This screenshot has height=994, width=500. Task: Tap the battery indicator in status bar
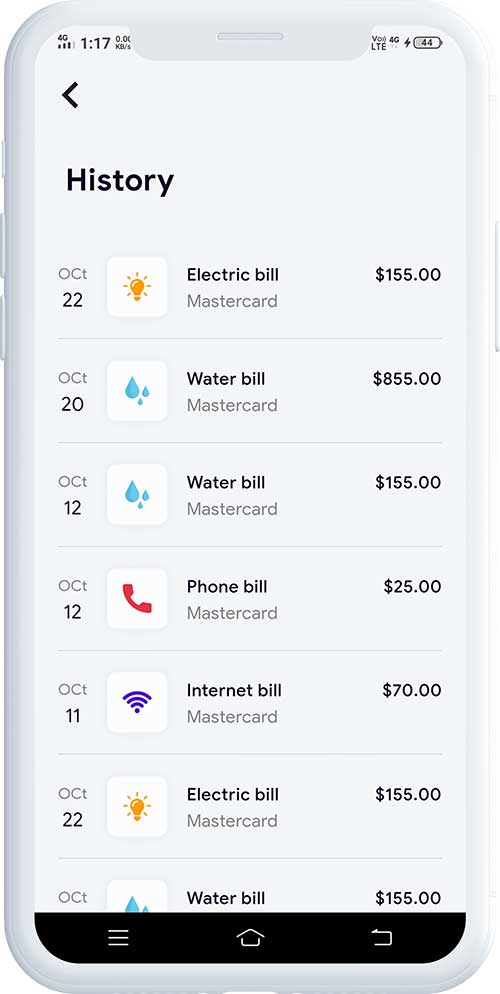(x=428, y=42)
